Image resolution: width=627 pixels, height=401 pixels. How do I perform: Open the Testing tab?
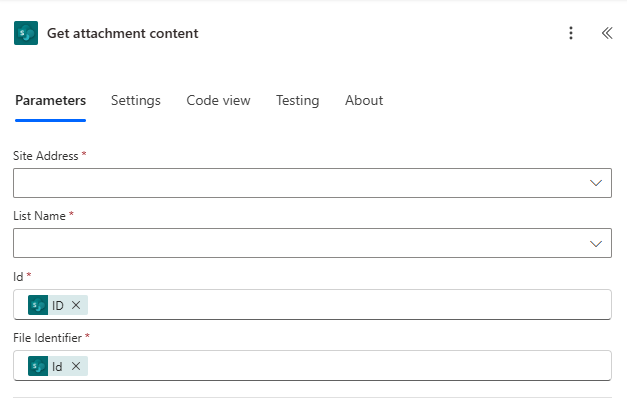(297, 101)
